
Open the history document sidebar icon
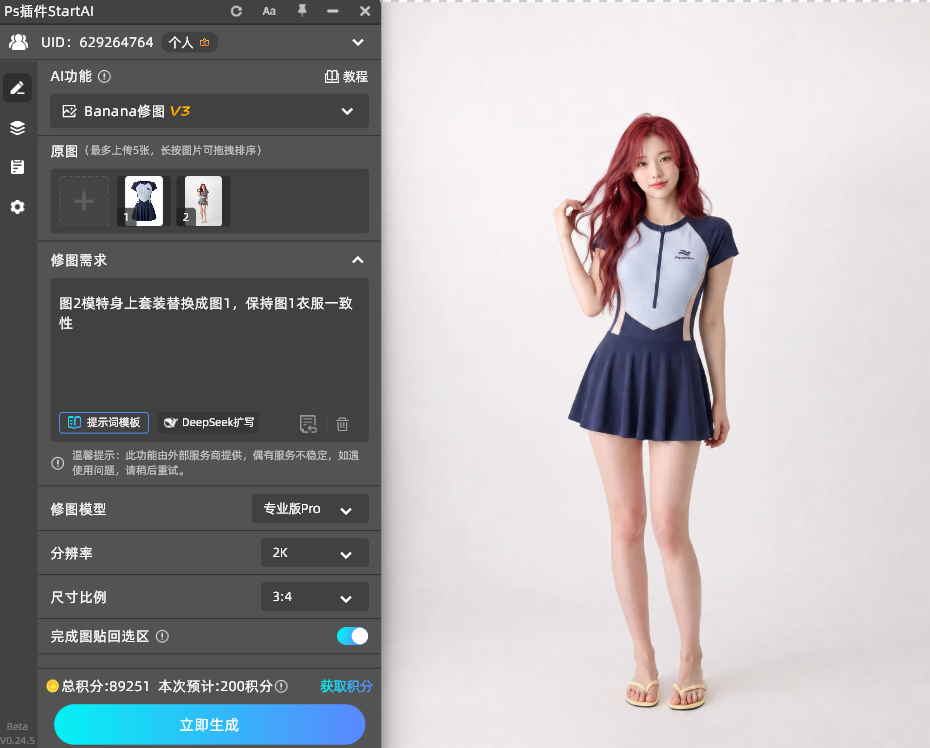coord(17,167)
